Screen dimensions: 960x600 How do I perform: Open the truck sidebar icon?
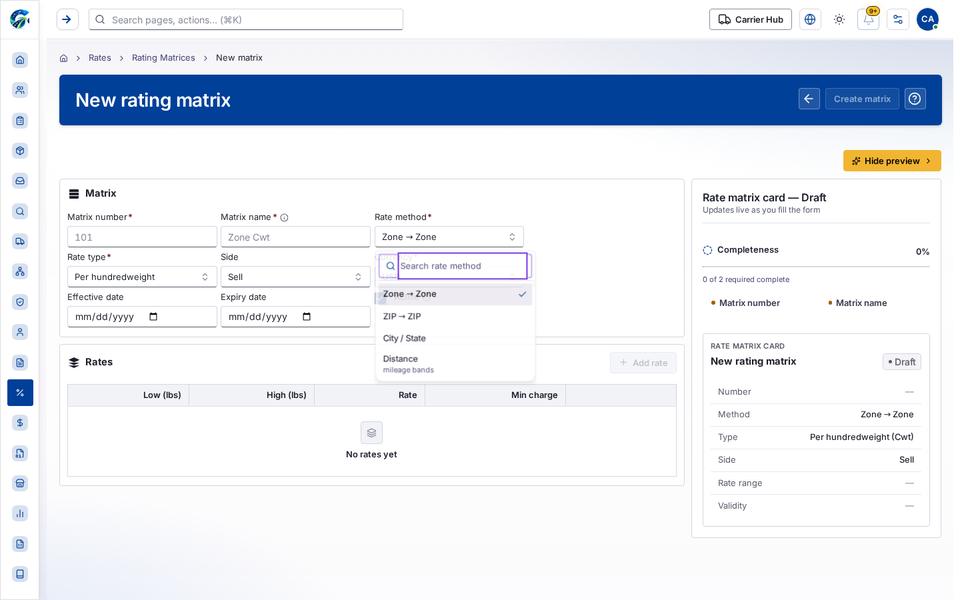coord(20,241)
